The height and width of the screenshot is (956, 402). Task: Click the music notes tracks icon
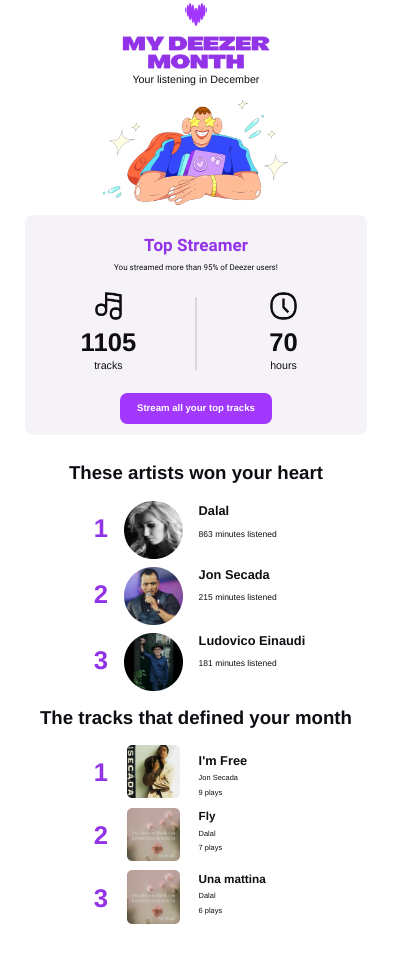pos(109,305)
